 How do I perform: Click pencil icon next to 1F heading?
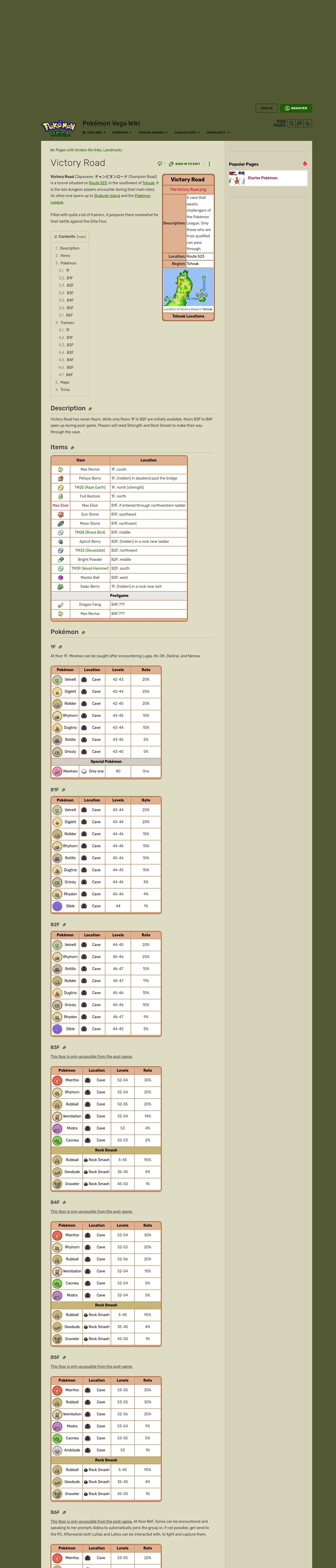coord(60,647)
